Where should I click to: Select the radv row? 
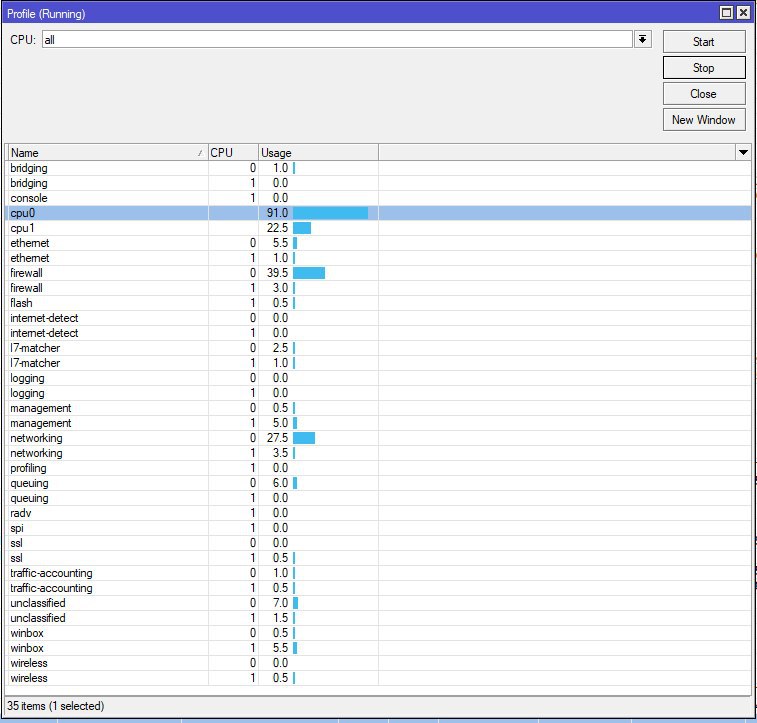tap(379, 513)
